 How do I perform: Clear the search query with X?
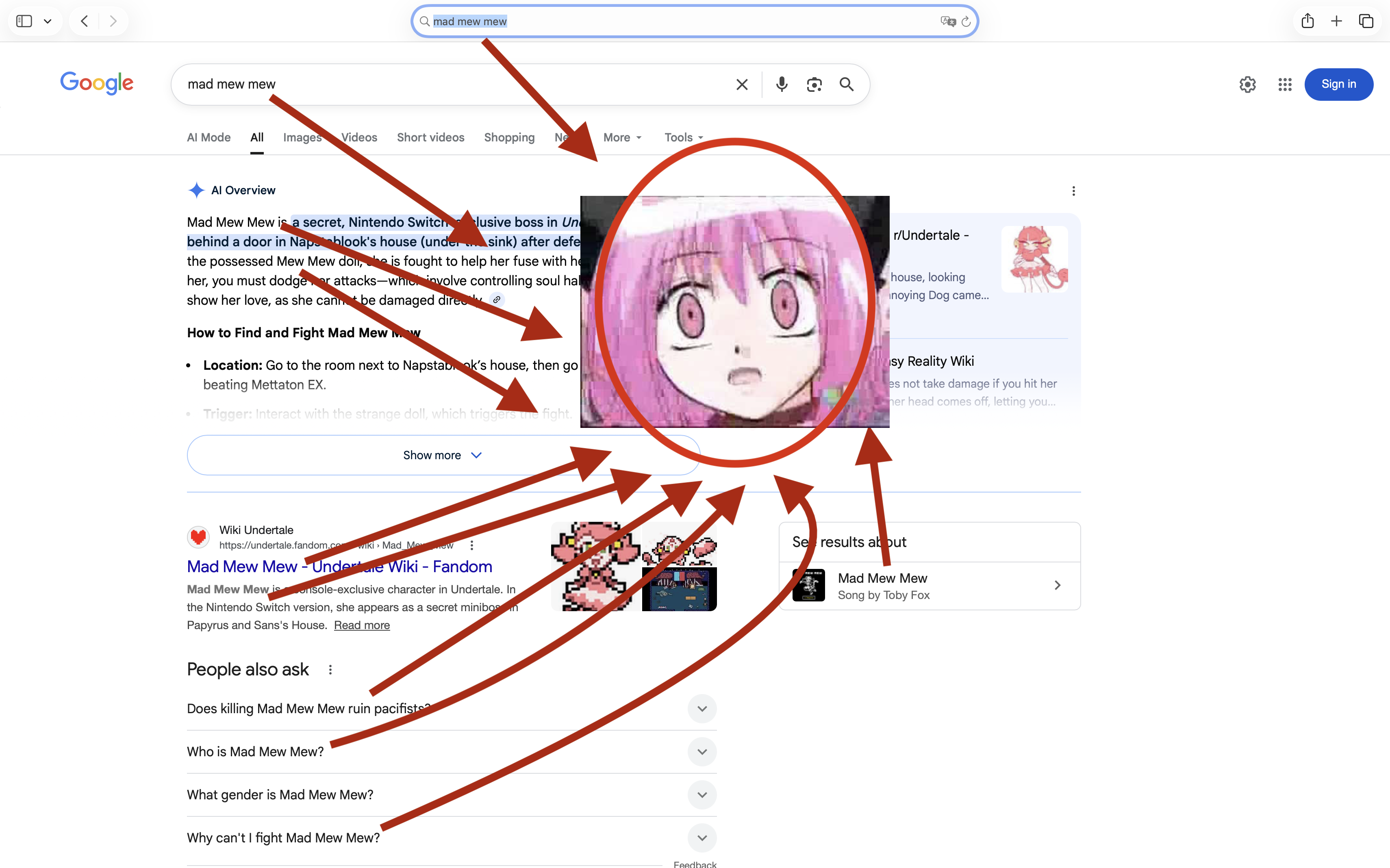tap(742, 85)
